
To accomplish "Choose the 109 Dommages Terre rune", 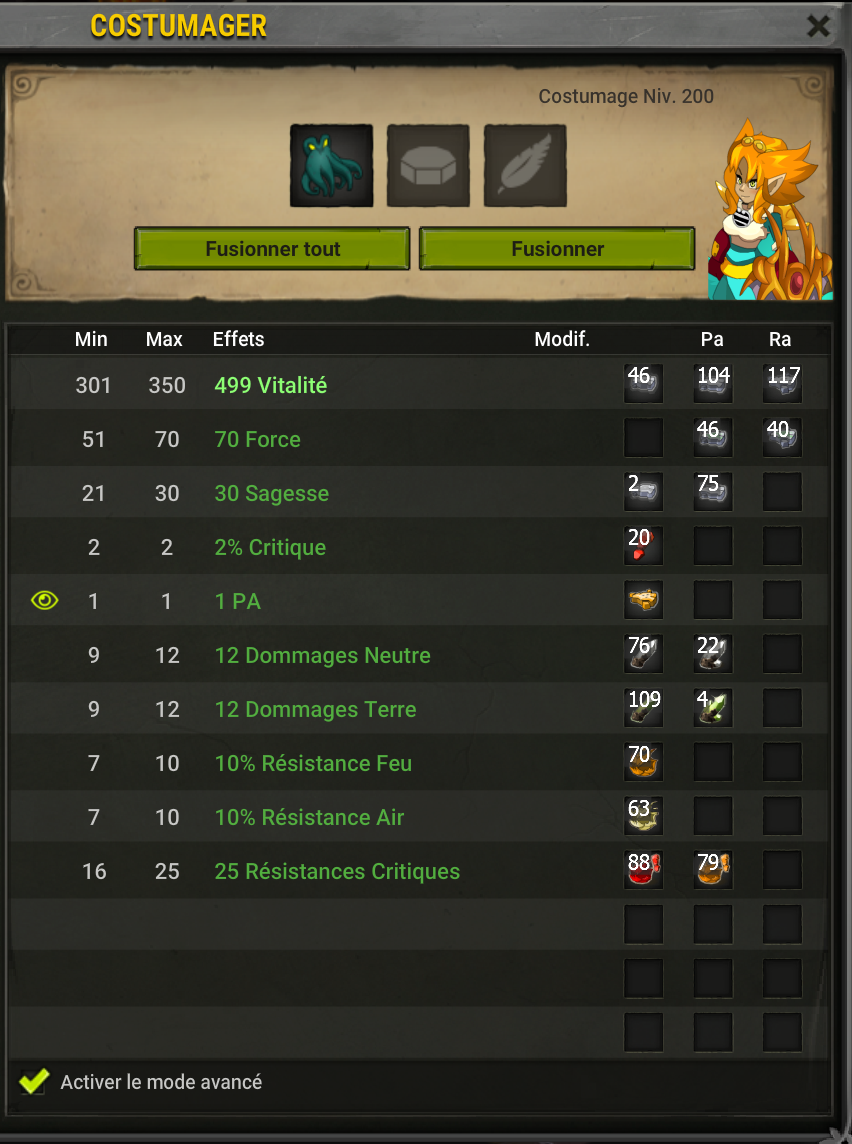I will pos(643,708).
